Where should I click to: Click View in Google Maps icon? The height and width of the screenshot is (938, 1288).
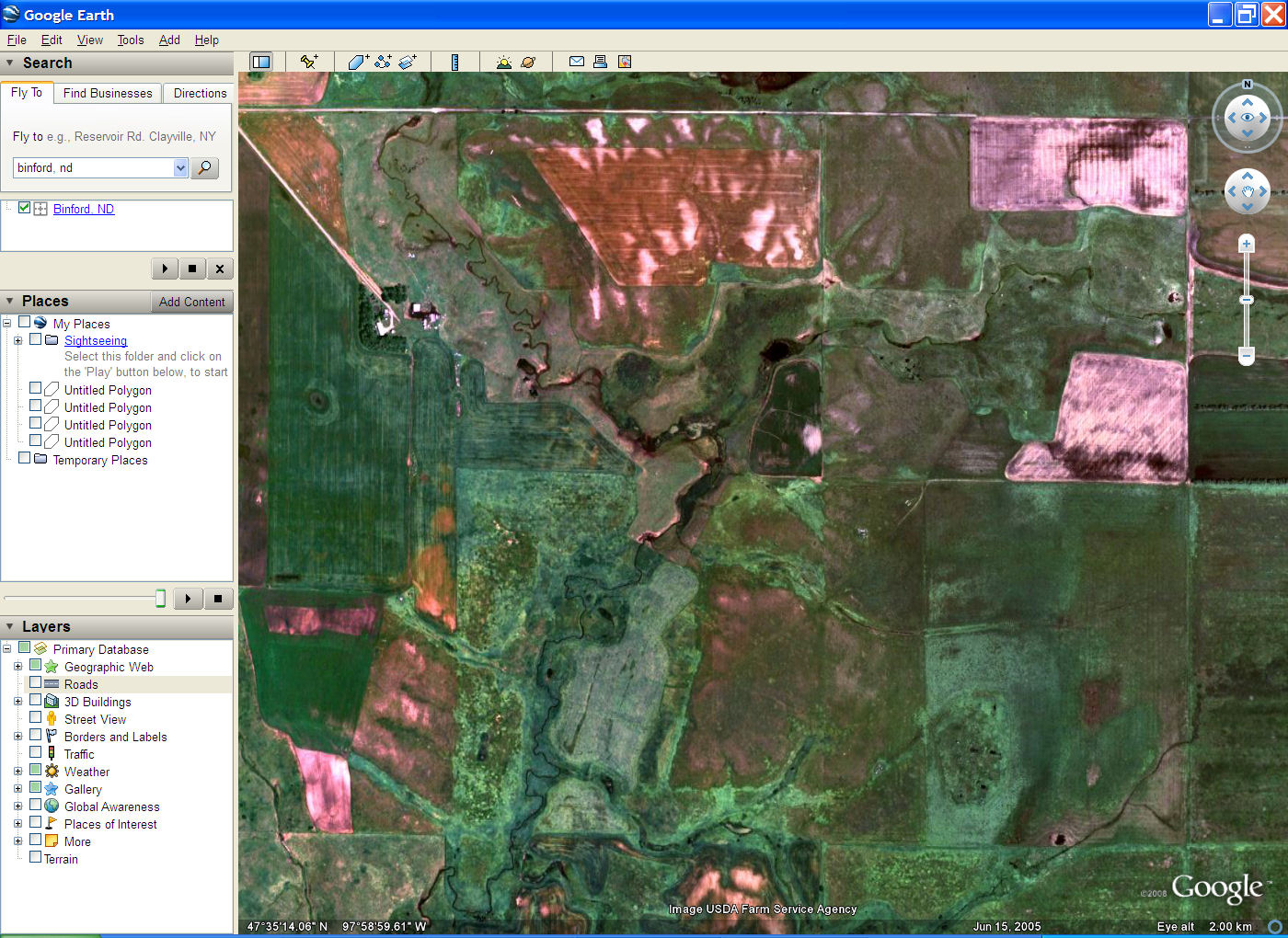pyautogui.click(x=625, y=62)
